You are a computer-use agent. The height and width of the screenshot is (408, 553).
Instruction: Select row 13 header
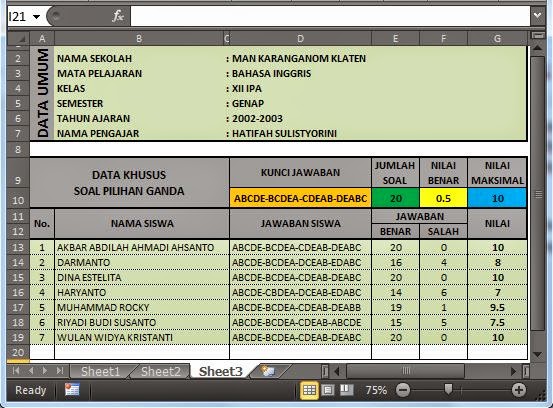[18, 247]
